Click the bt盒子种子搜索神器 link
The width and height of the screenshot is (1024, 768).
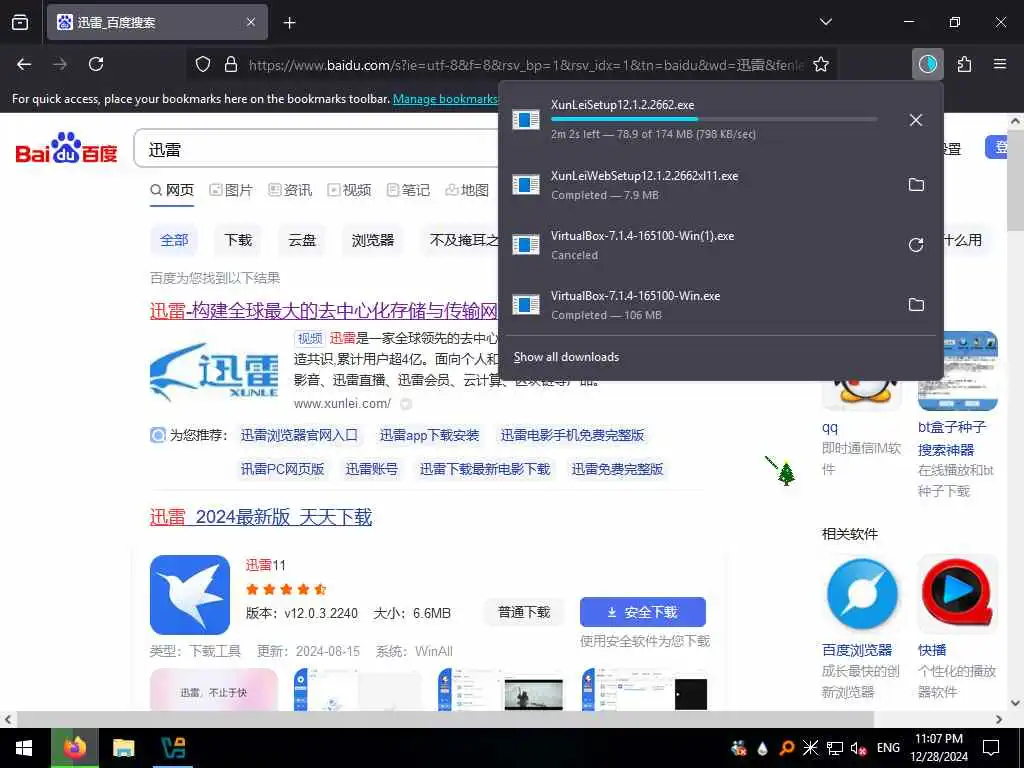[952, 438]
